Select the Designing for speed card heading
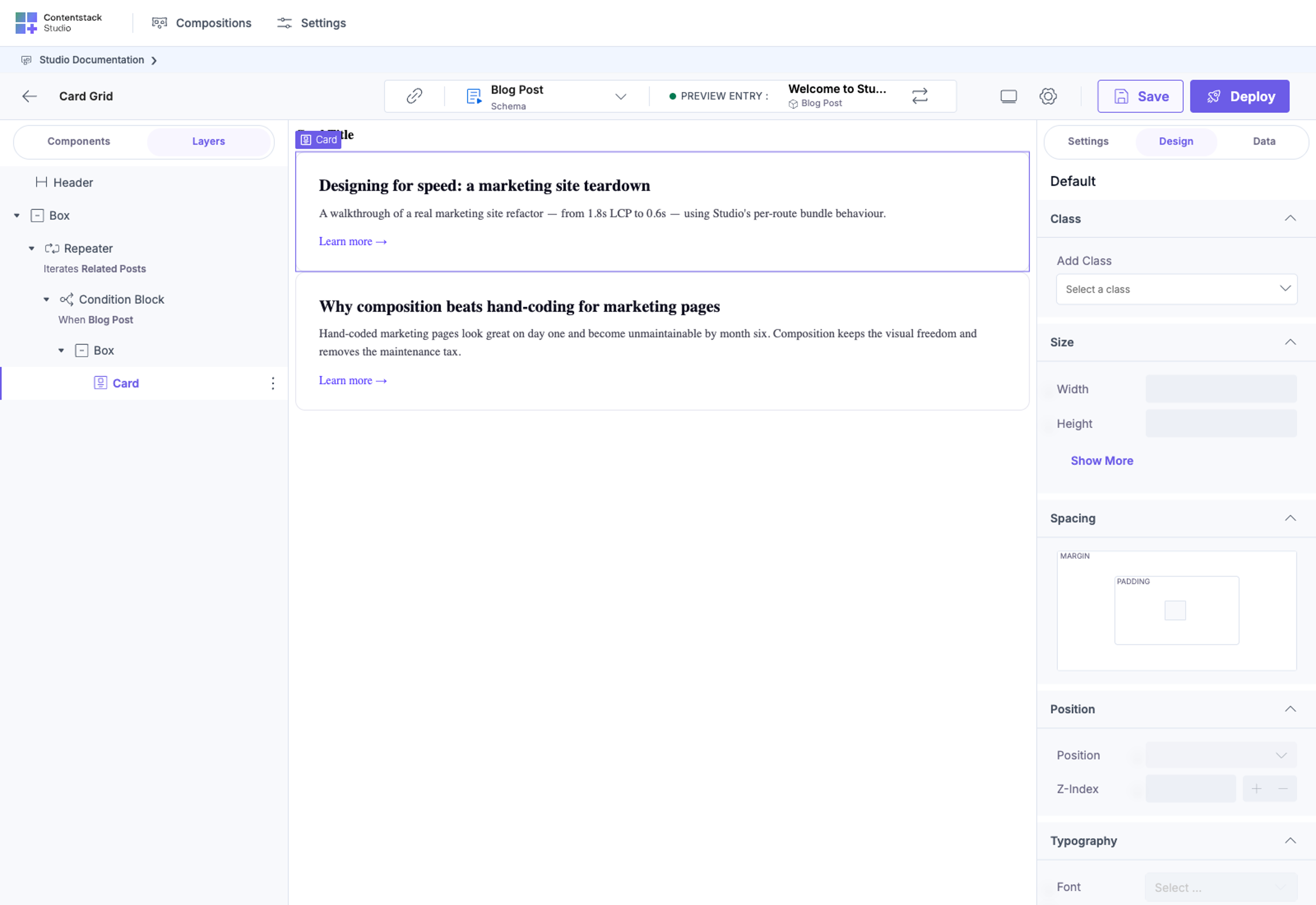The image size is (1316, 905). [484, 185]
